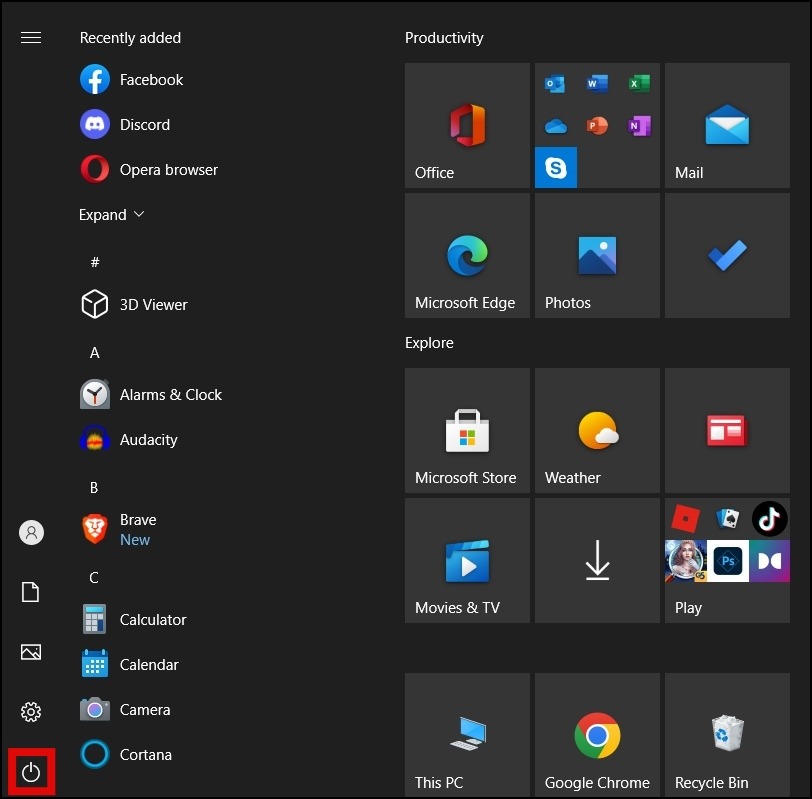Click the Microsoft Store tile

pyautogui.click(x=467, y=430)
